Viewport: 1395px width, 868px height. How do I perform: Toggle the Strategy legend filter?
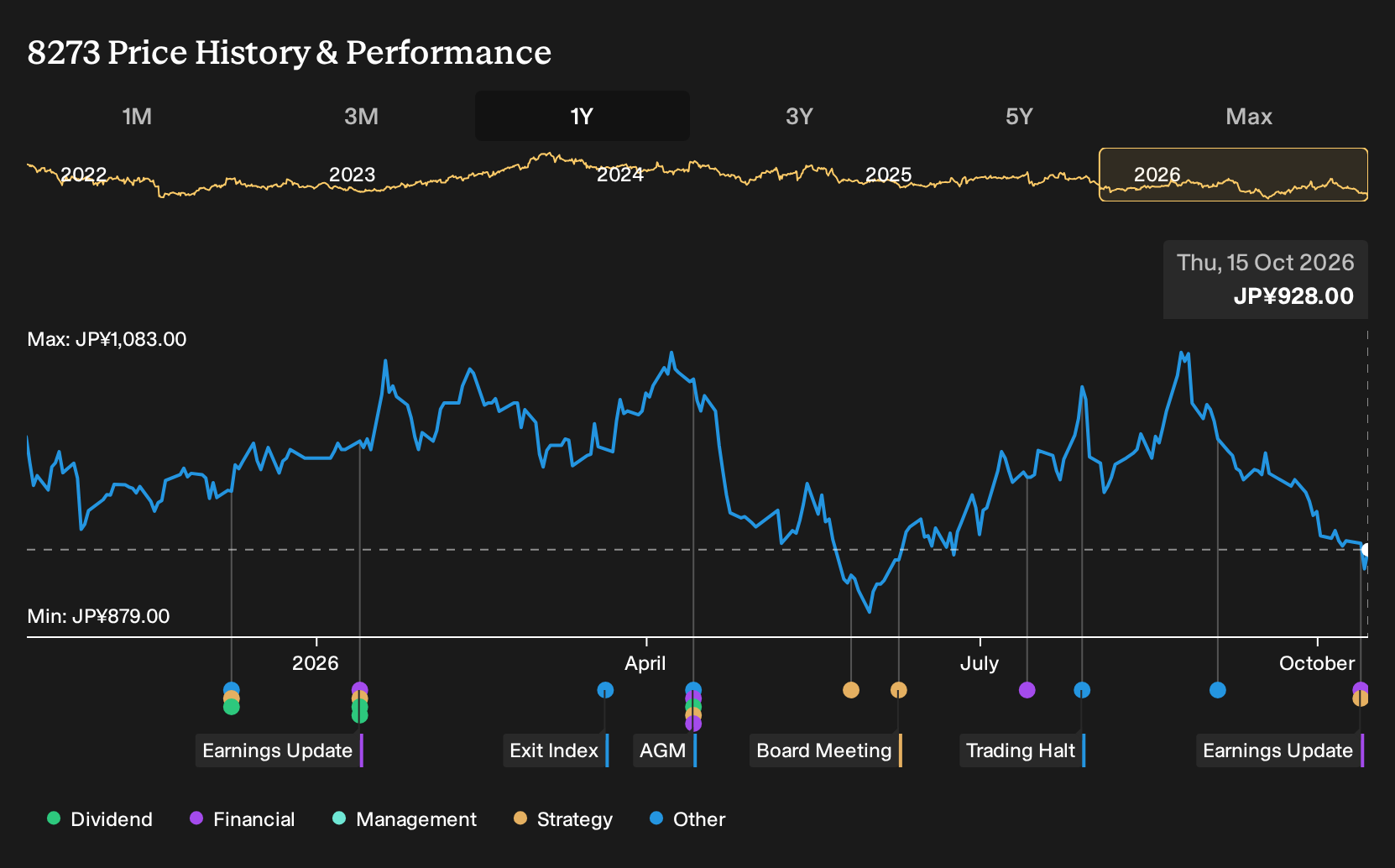[x=563, y=819]
